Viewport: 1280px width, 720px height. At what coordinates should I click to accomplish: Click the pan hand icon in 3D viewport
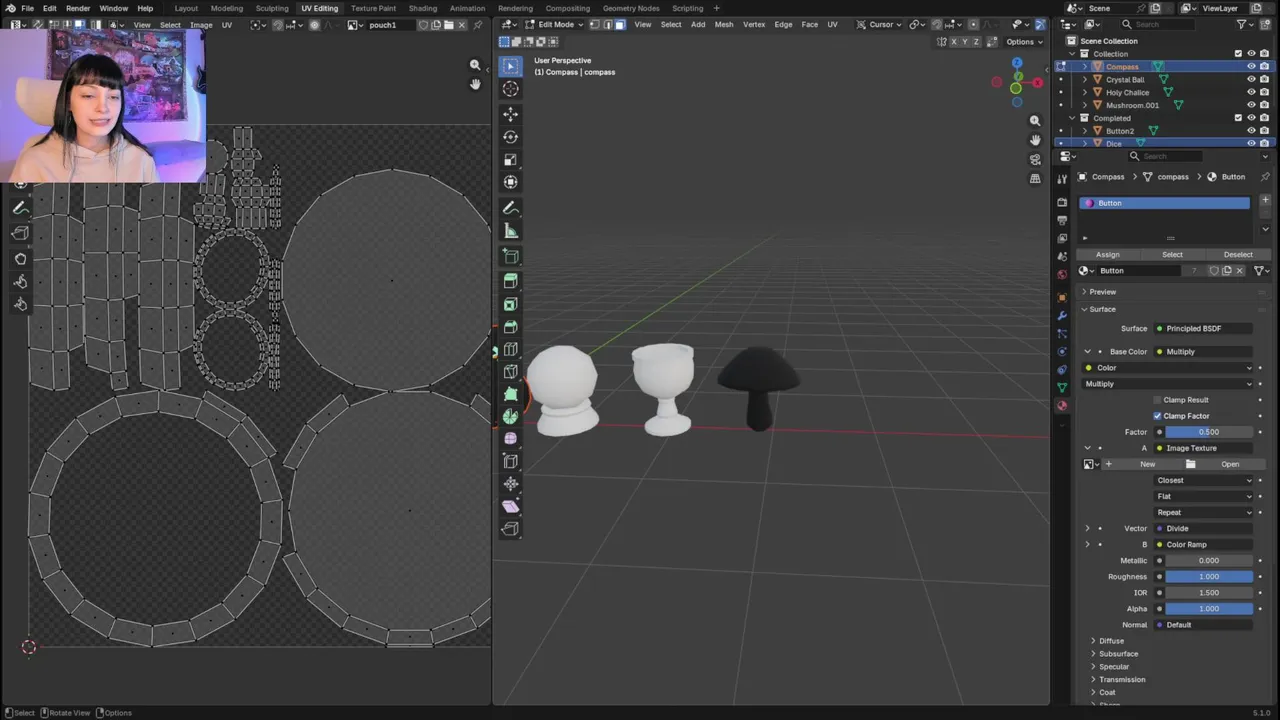(x=1035, y=140)
